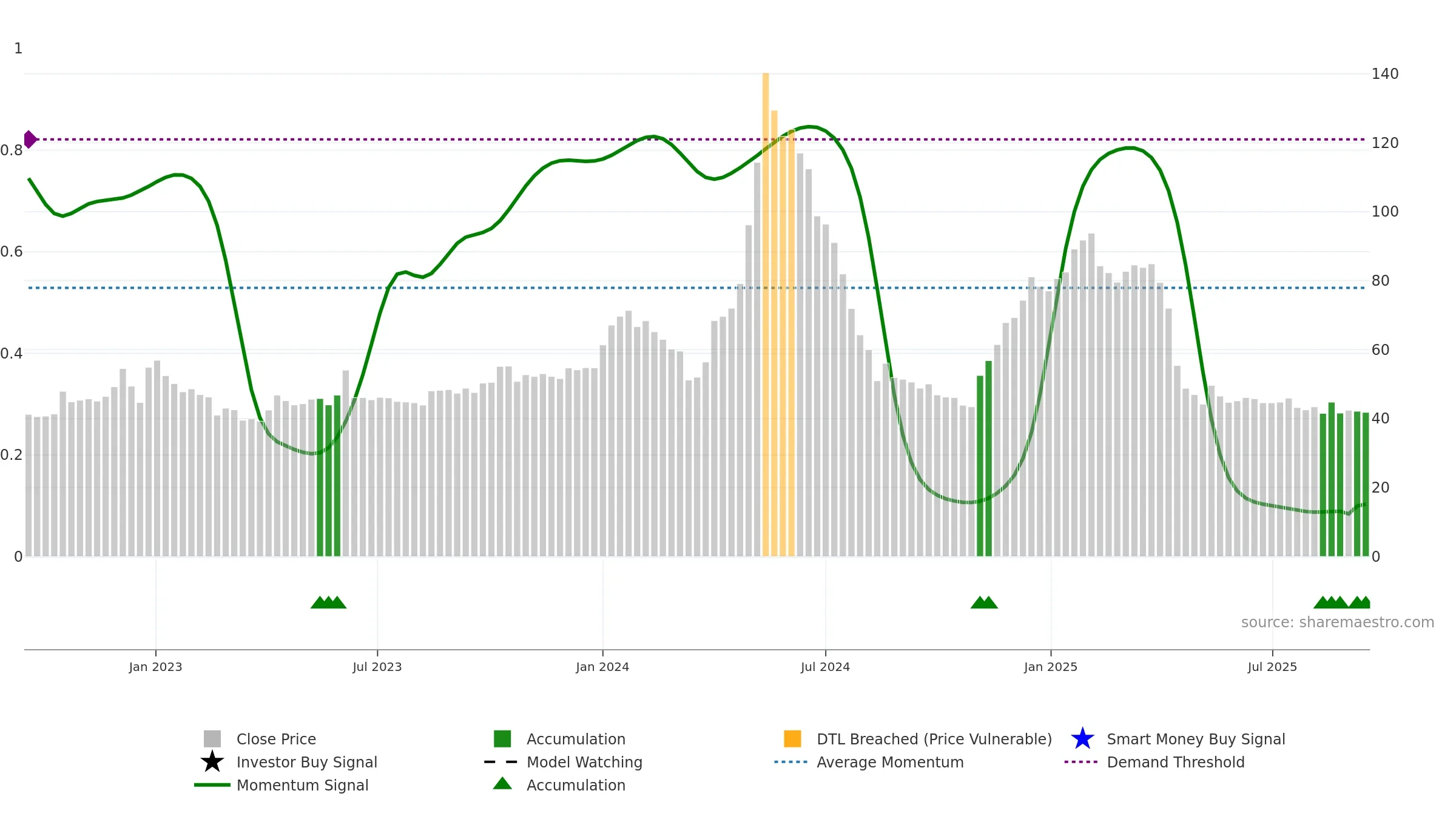Viewport: 1456px width, 819px height.
Task: Toggle the Average Momentum legend entry
Action: coord(890,762)
